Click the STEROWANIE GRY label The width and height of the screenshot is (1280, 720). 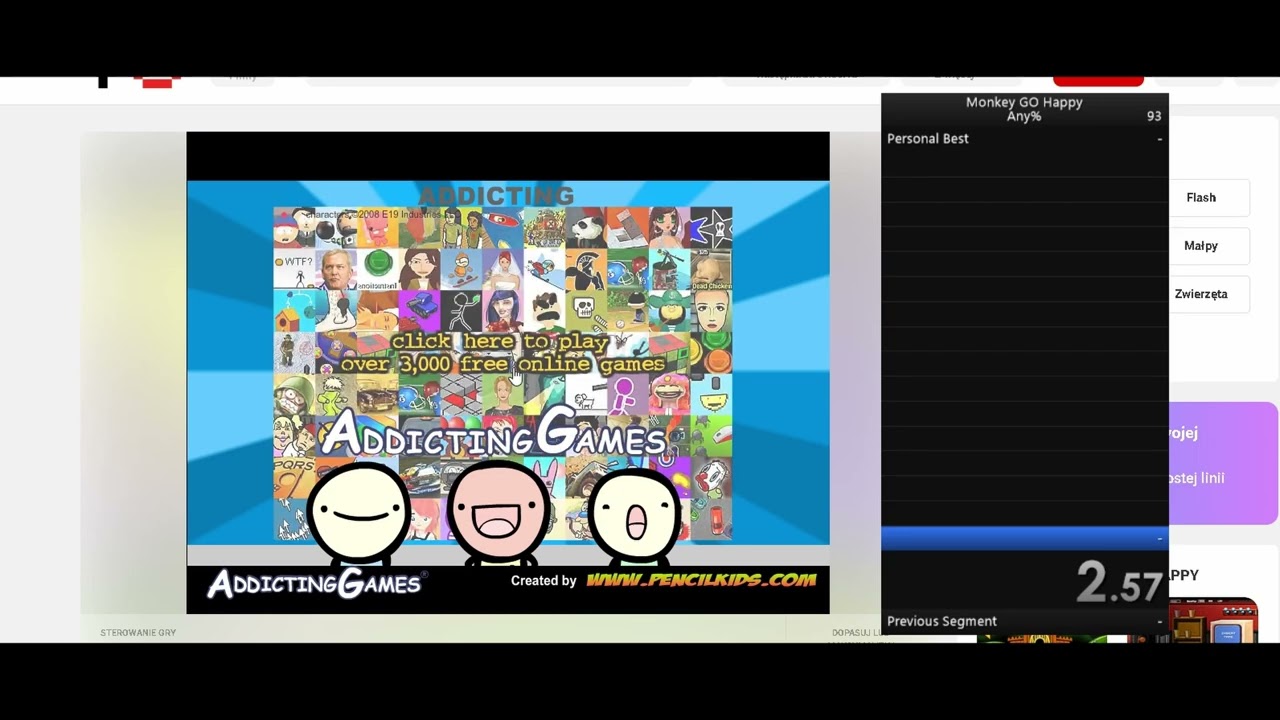tap(138, 633)
